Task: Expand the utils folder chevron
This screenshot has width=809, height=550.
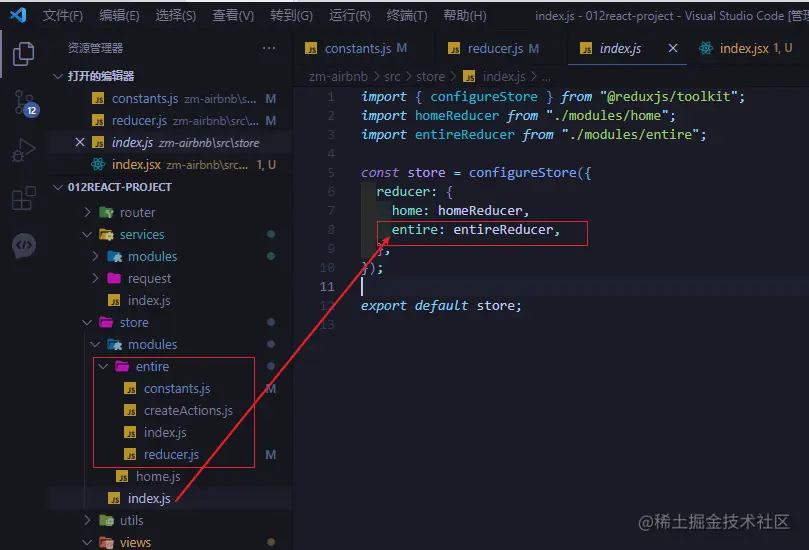Action: coord(87,520)
